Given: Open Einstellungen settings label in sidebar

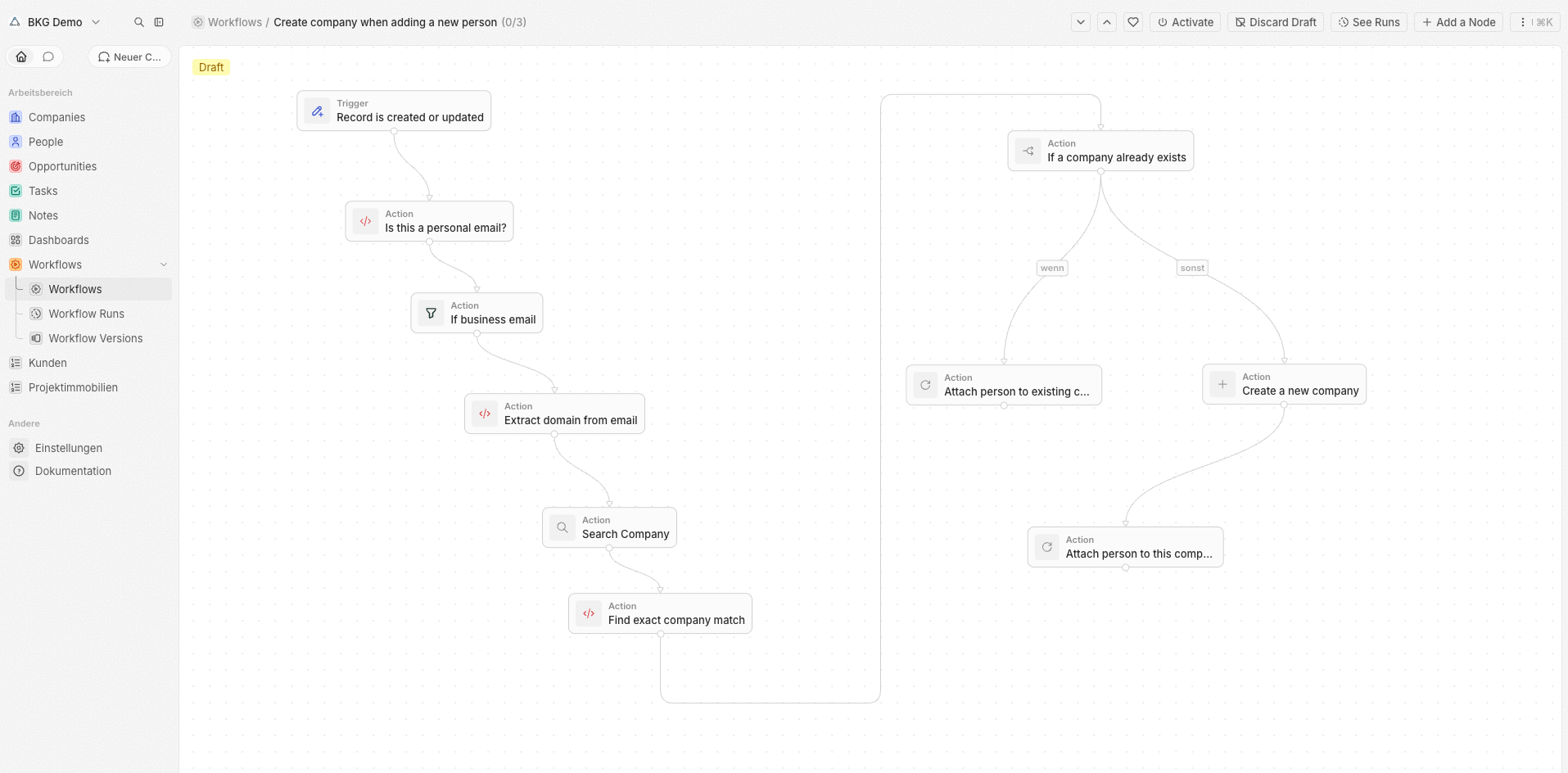Looking at the screenshot, I should point(69,448).
